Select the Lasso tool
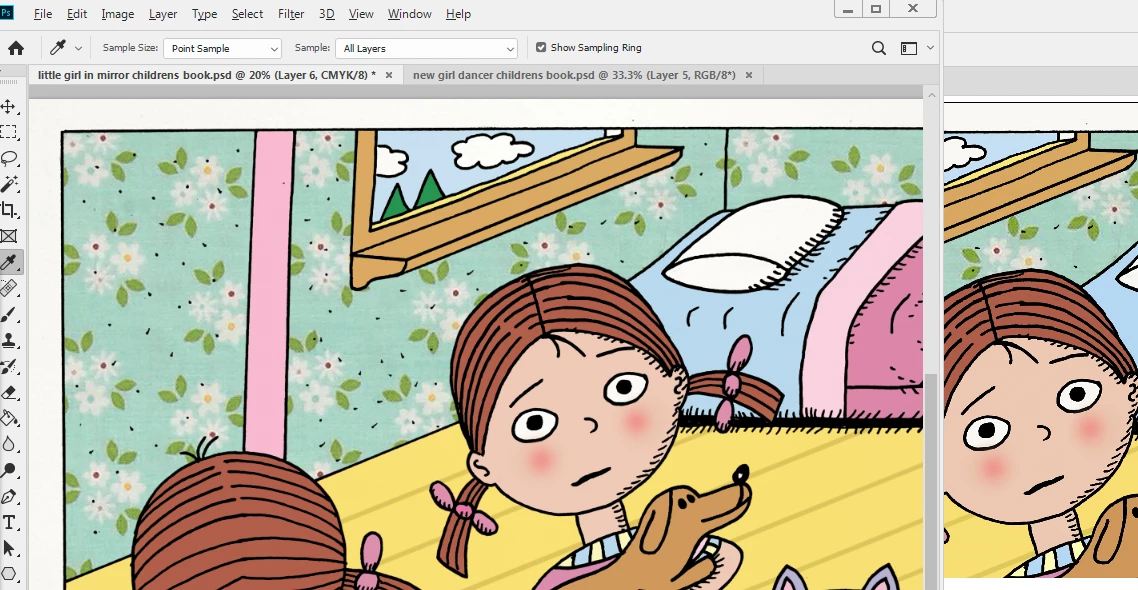The height and width of the screenshot is (590, 1138). (9, 158)
